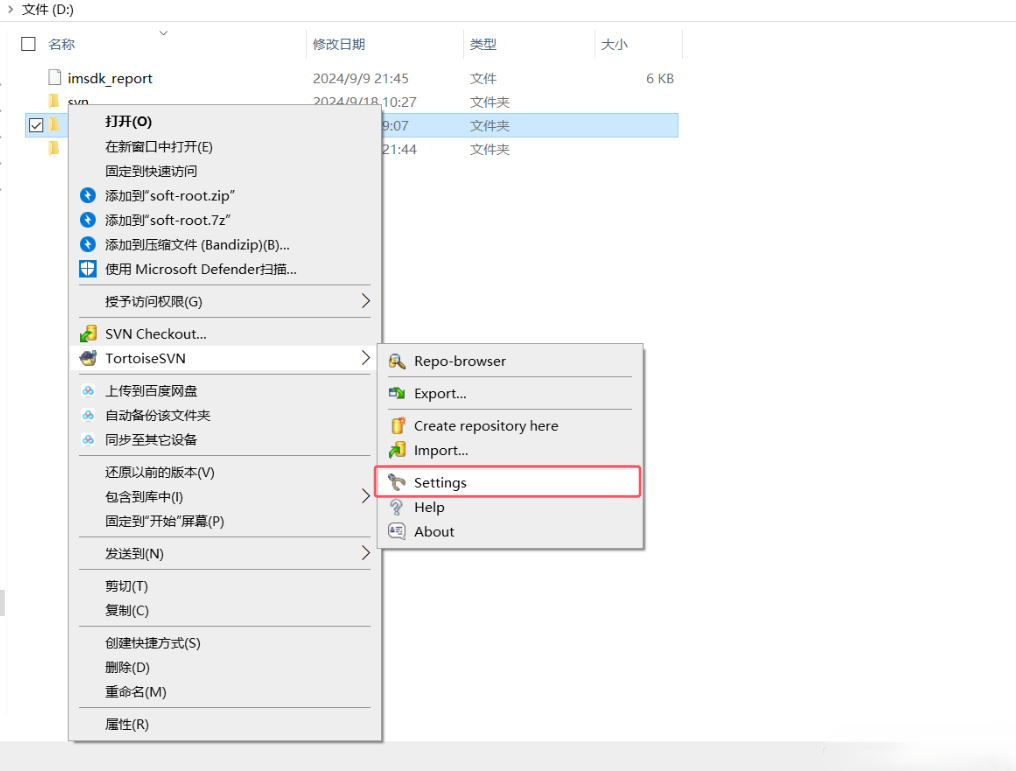1016x771 pixels.
Task: Sort by the 类型 column header
Action: [483, 44]
